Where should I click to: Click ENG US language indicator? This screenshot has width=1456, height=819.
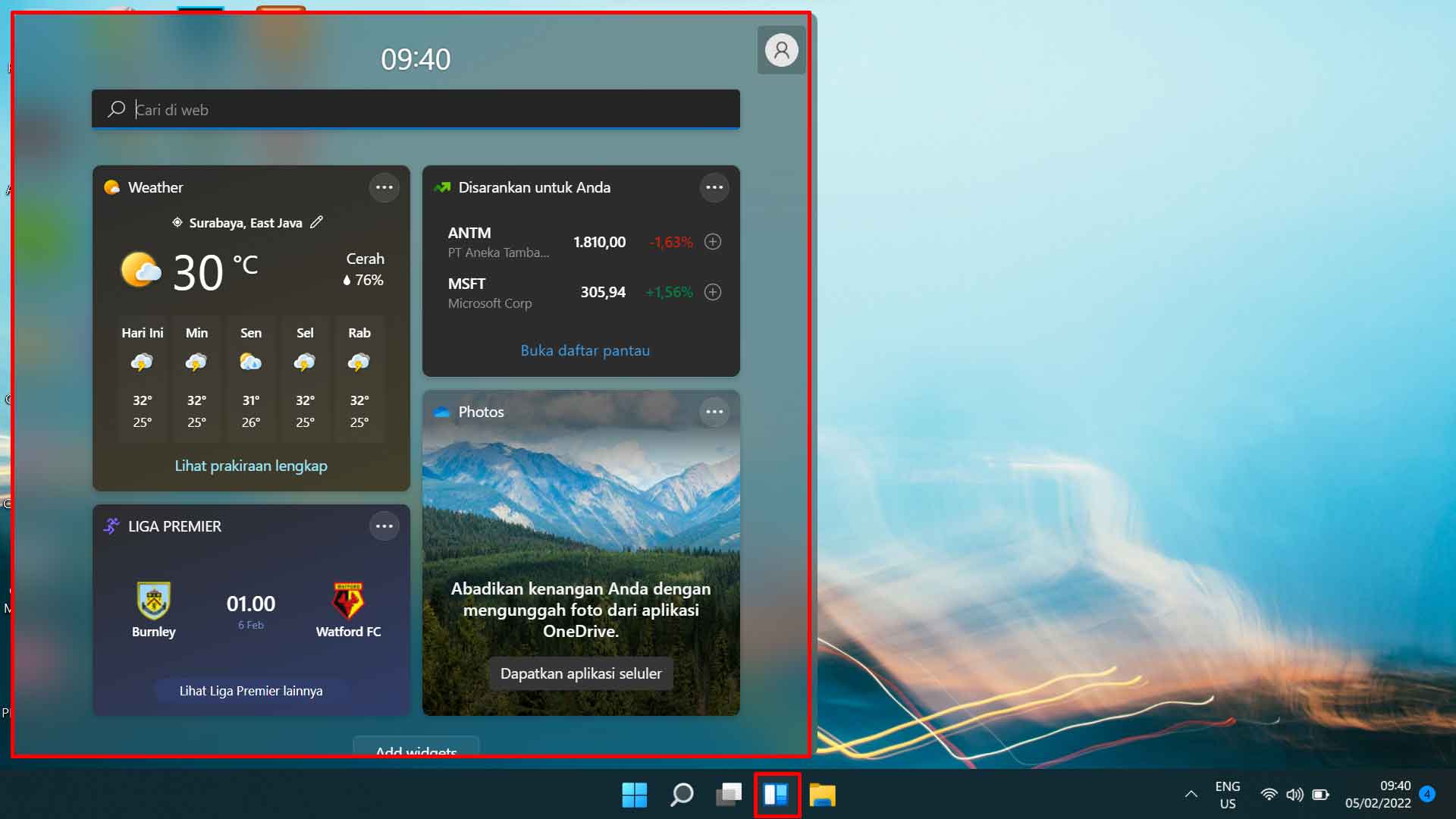click(1228, 795)
